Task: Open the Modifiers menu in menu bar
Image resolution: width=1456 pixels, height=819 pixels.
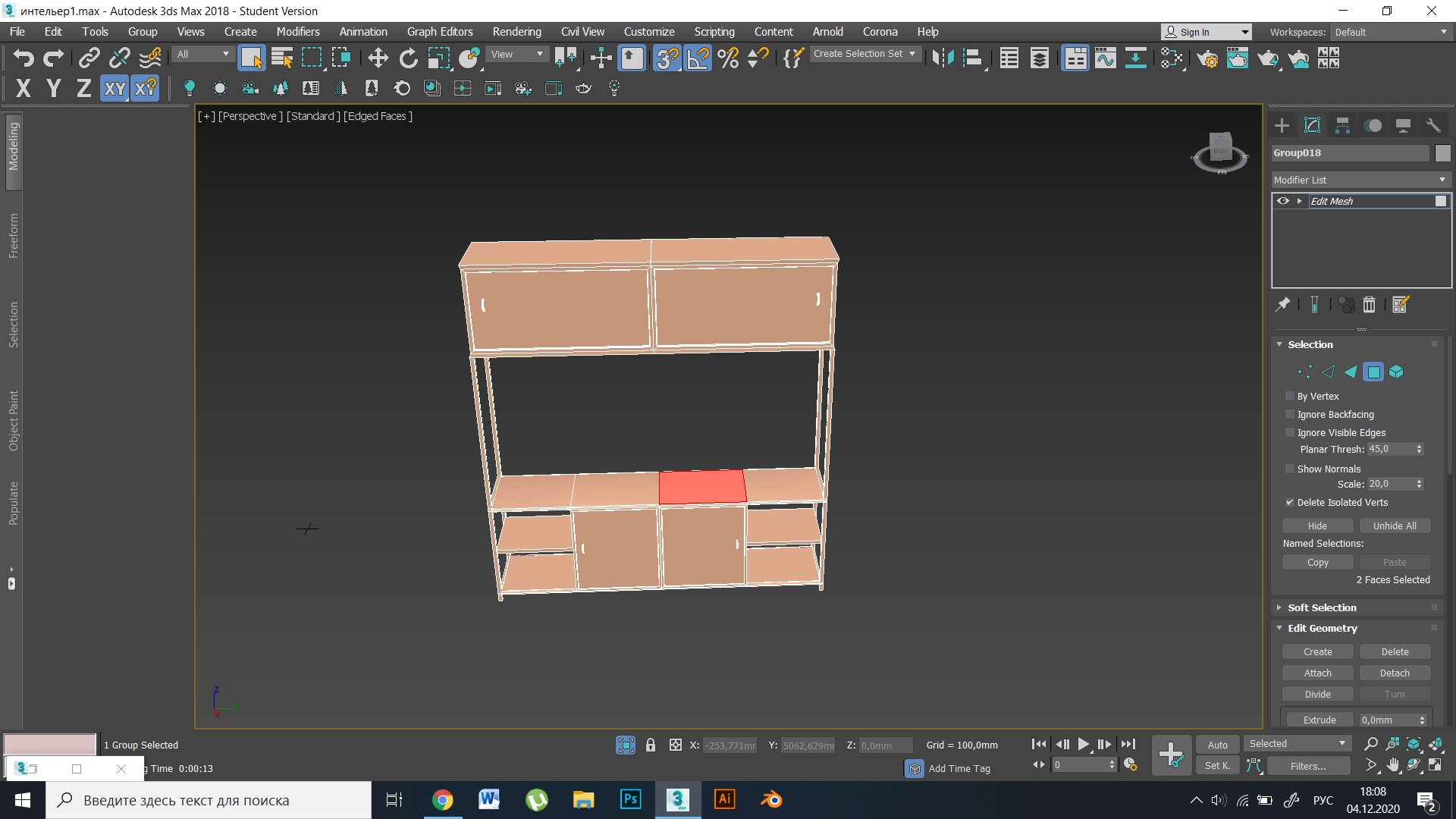Action: click(297, 31)
